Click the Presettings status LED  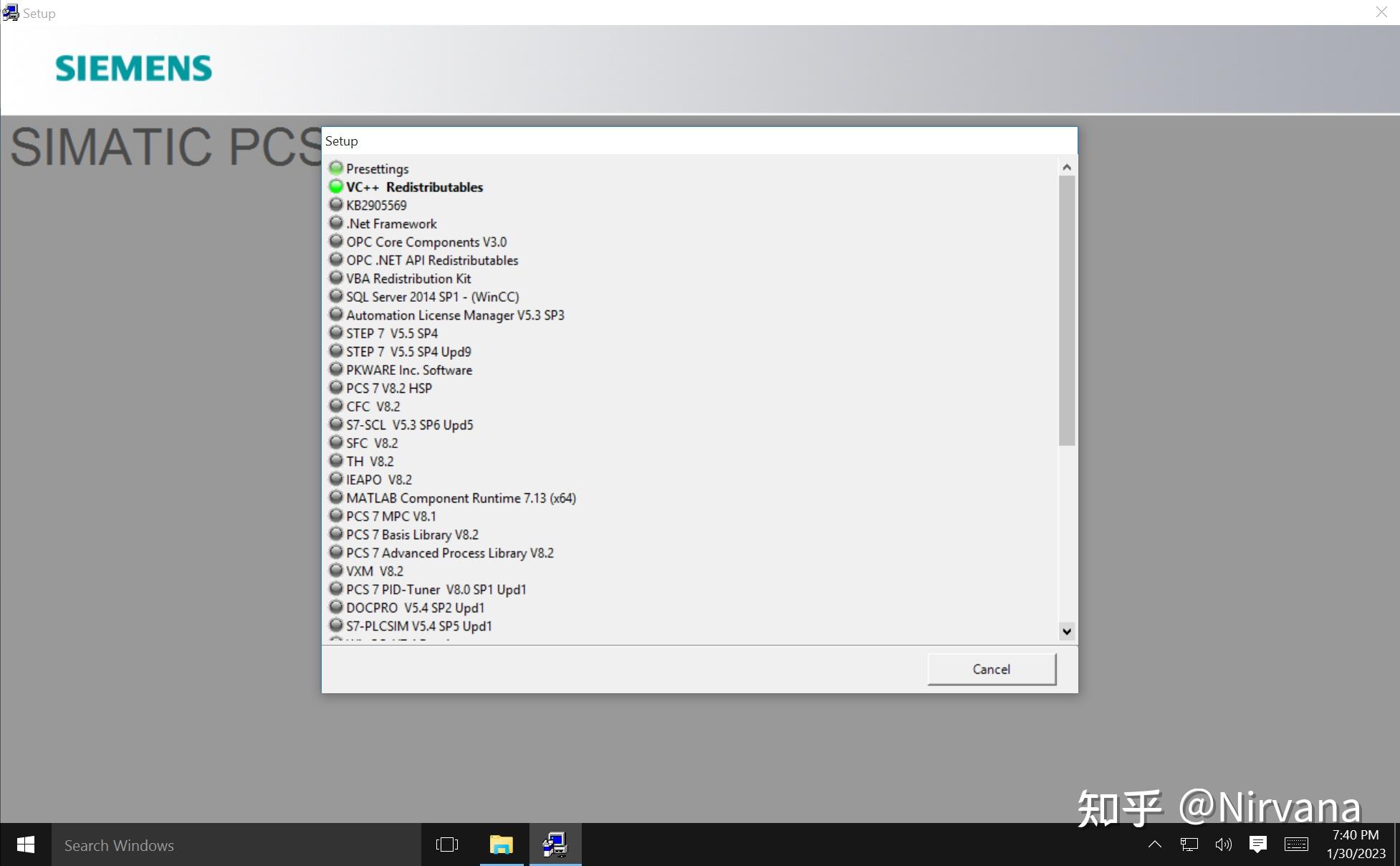[x=336, y=167]
